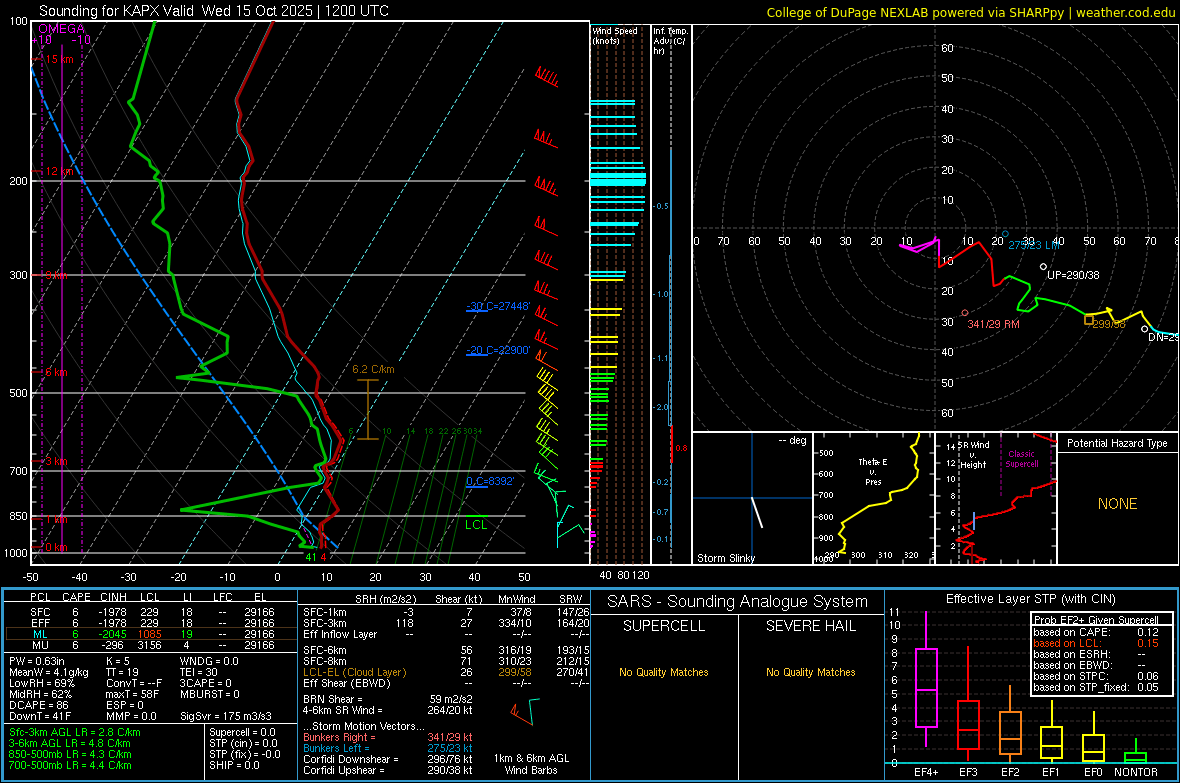Click the red 'based on LCL: 0.15' line
This screenshot has width=1180, height=783.
pos(1096,643)
